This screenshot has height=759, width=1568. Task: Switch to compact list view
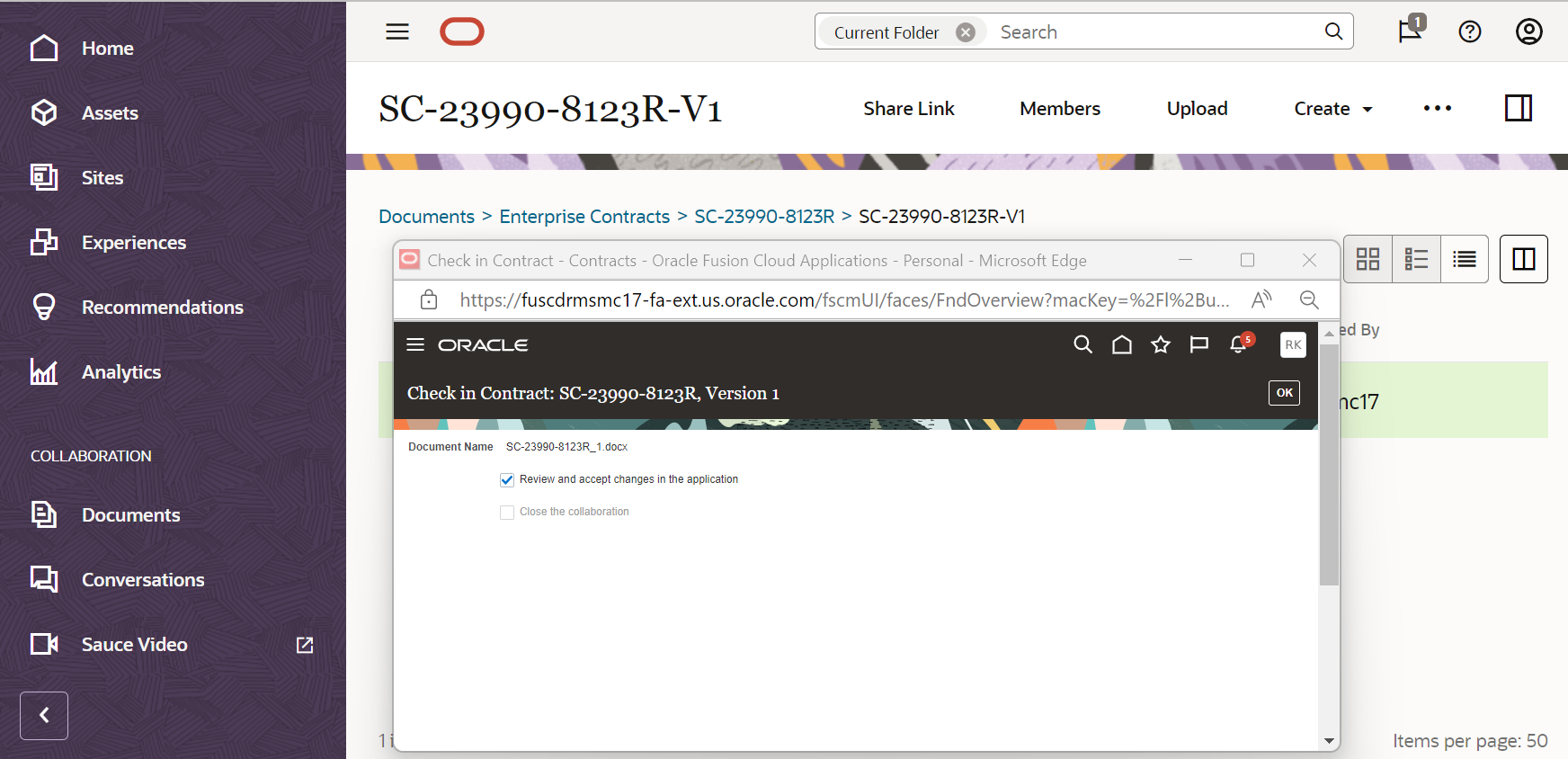[1465, 259]
